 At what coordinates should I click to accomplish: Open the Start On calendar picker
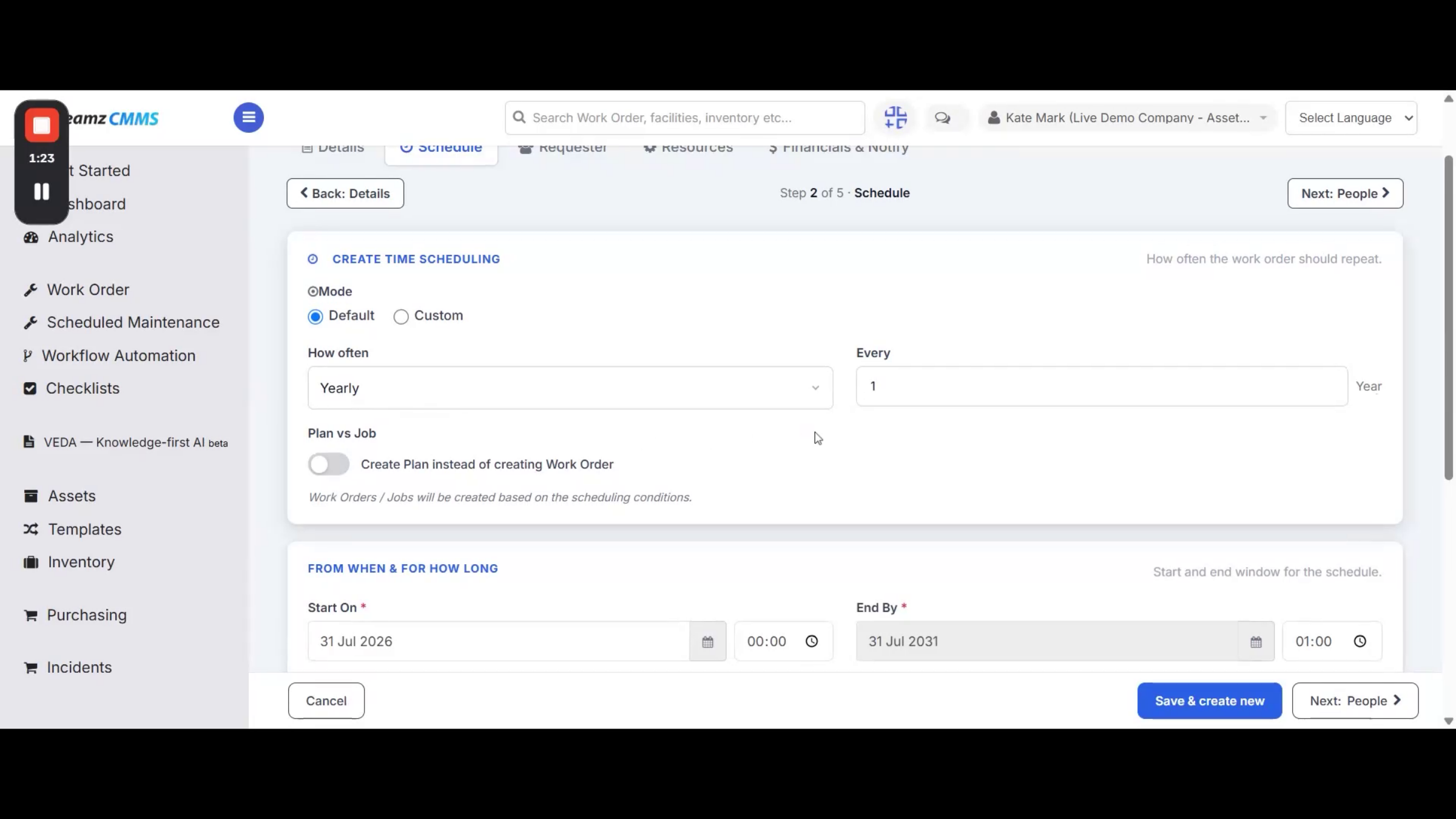coord(707,642)
